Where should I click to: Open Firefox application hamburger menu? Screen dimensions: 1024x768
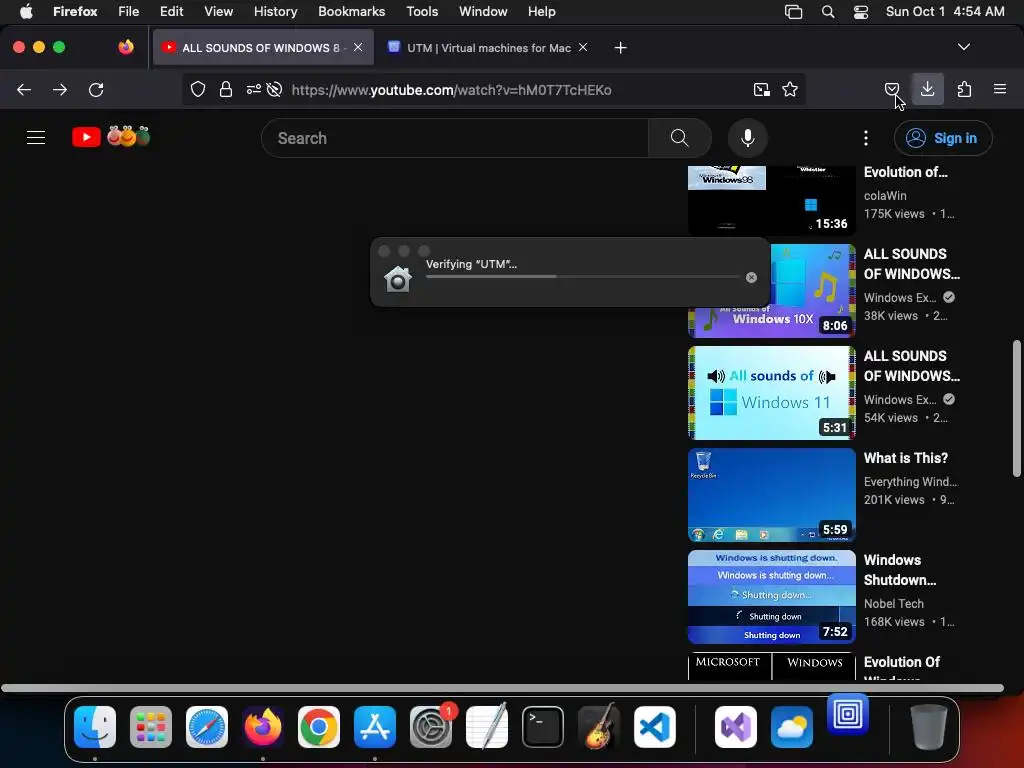[999, 89]
